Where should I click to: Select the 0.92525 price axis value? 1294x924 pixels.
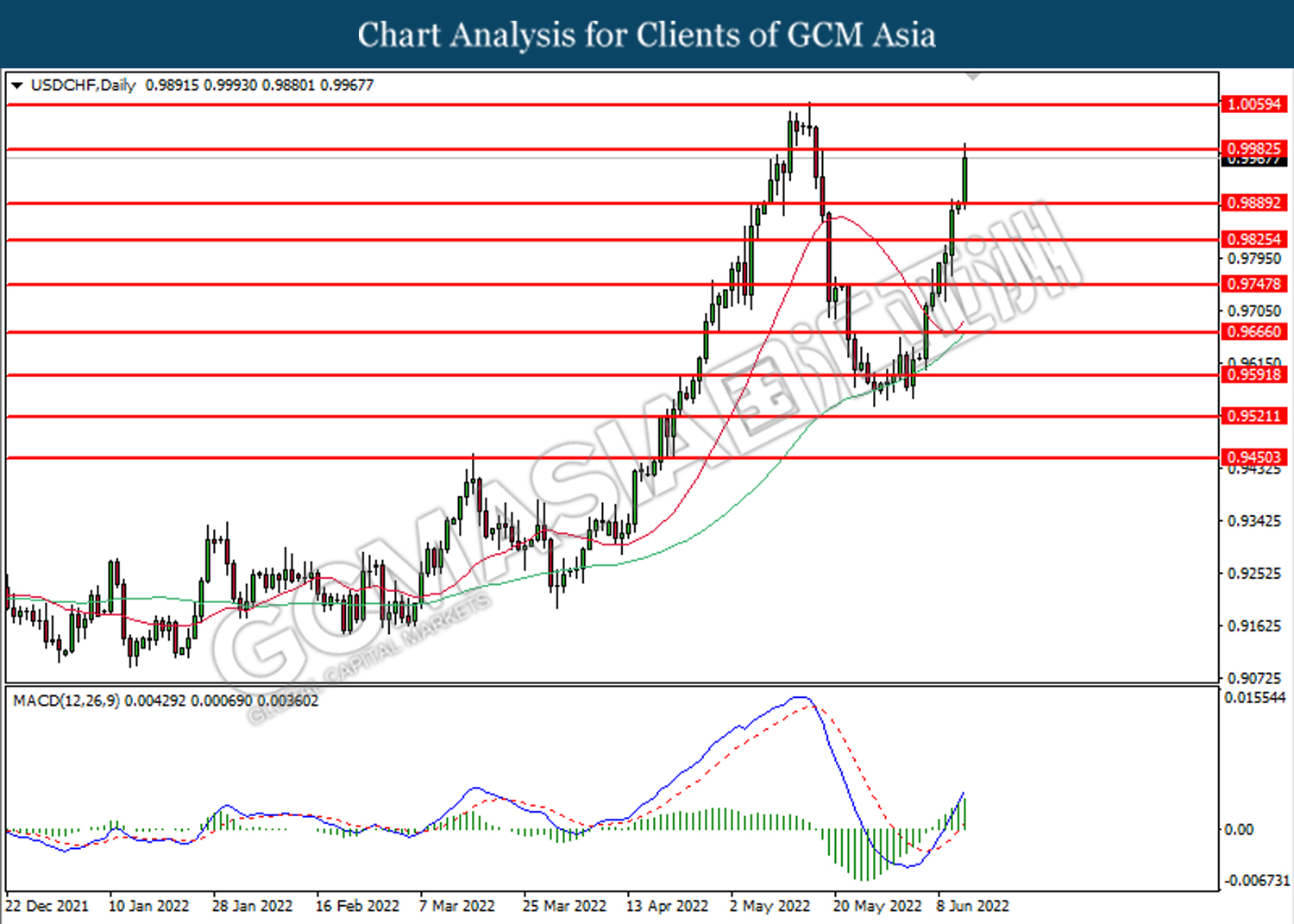(1254, 574)
